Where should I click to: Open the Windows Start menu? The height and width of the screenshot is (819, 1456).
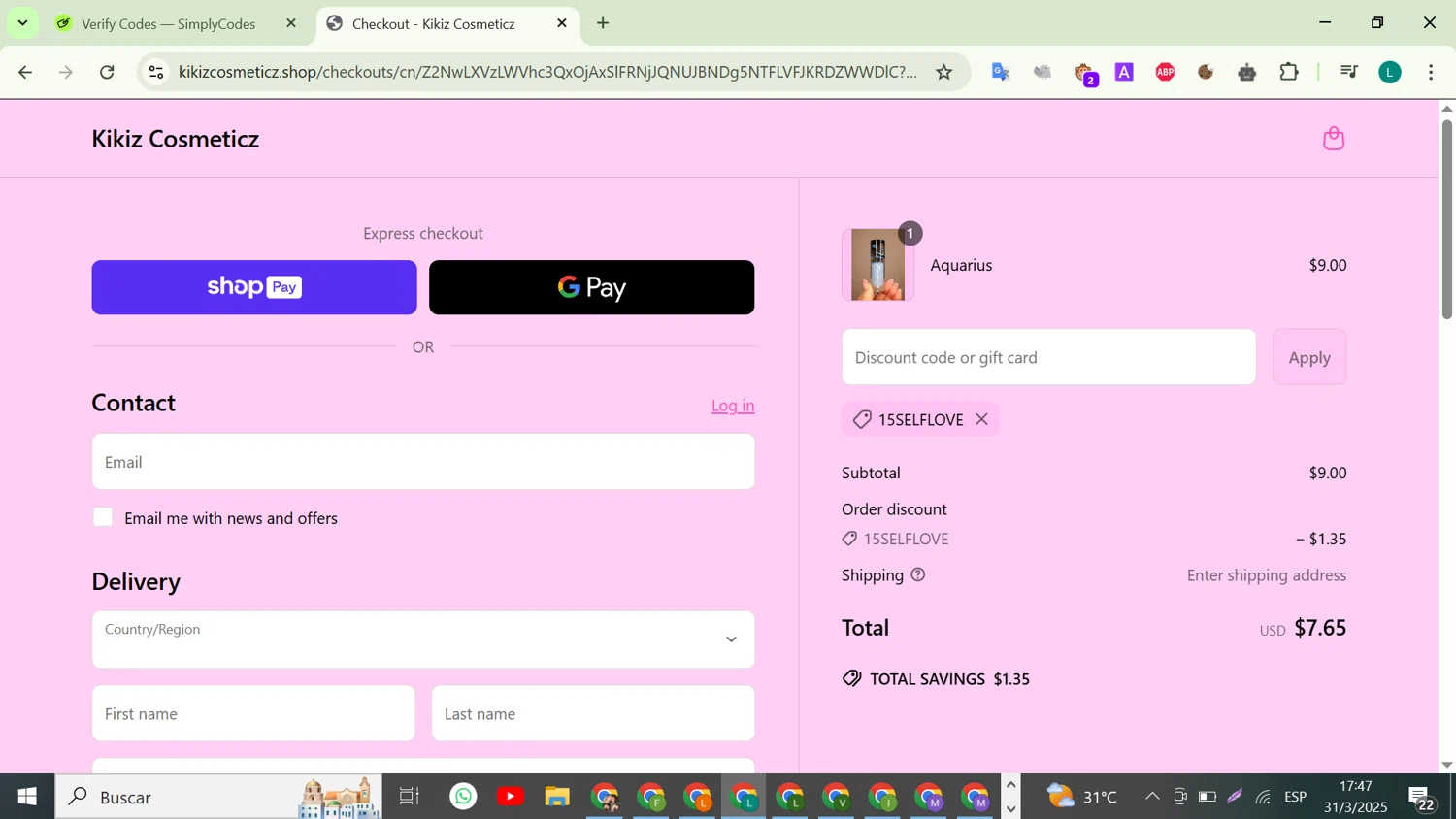tap(27, 797)
